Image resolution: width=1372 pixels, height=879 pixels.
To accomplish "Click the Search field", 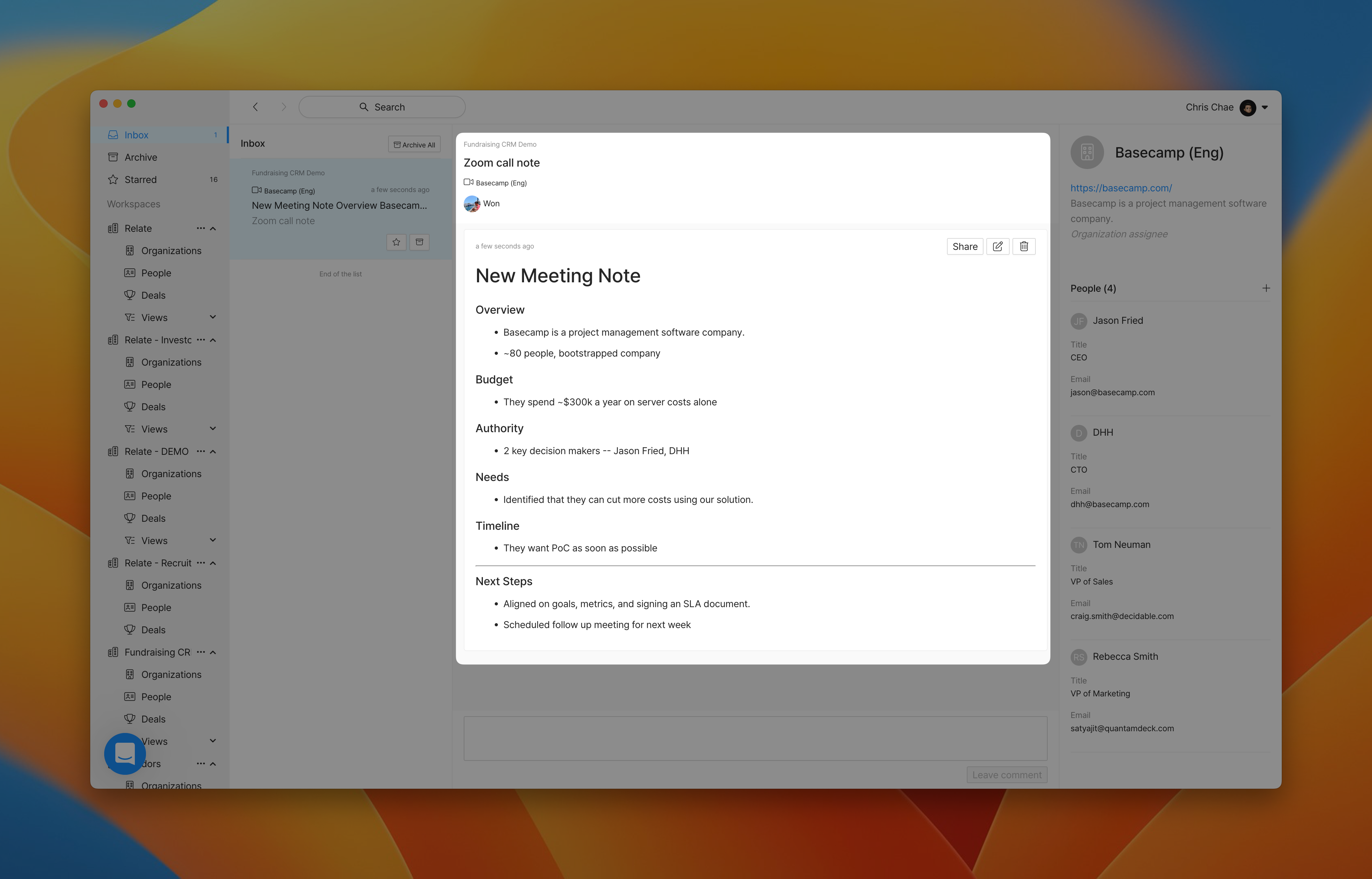I will pyautogui.click(x=381, y=107).
